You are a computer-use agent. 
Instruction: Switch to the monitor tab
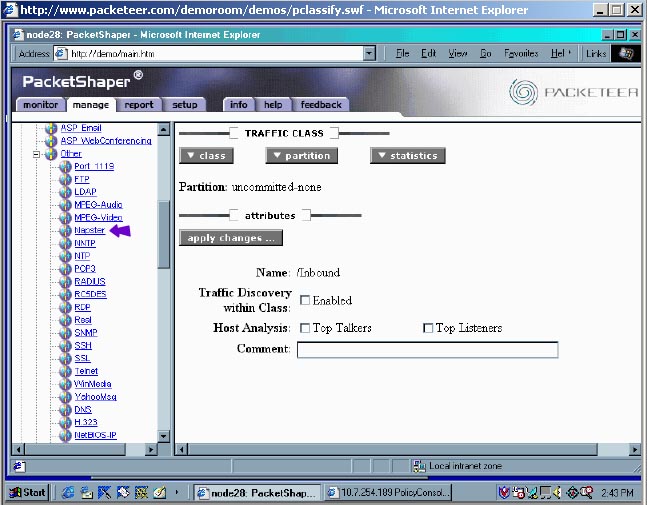tap(40, 105)
